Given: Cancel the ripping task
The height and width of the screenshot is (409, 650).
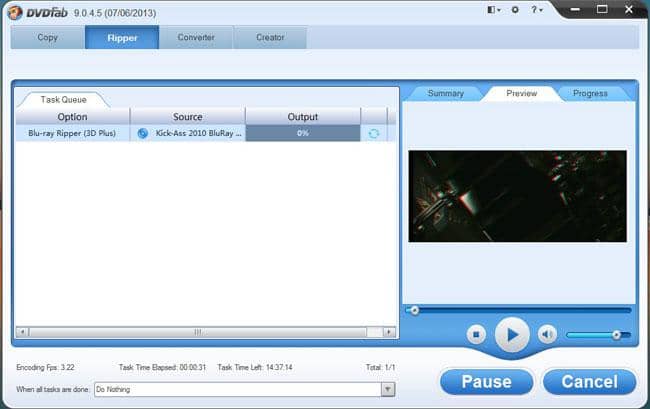Looking at the screenshot, I should [x=589, y=382].
